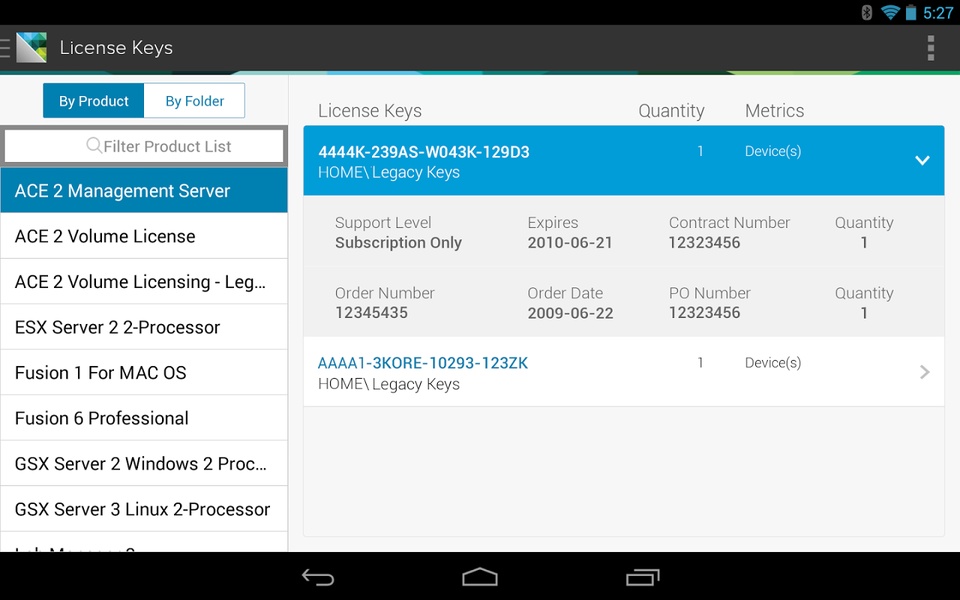Tap the Quantity column header
Image resolution: width=960 pixels, height=600 pixels.
[x=671, y=111]
